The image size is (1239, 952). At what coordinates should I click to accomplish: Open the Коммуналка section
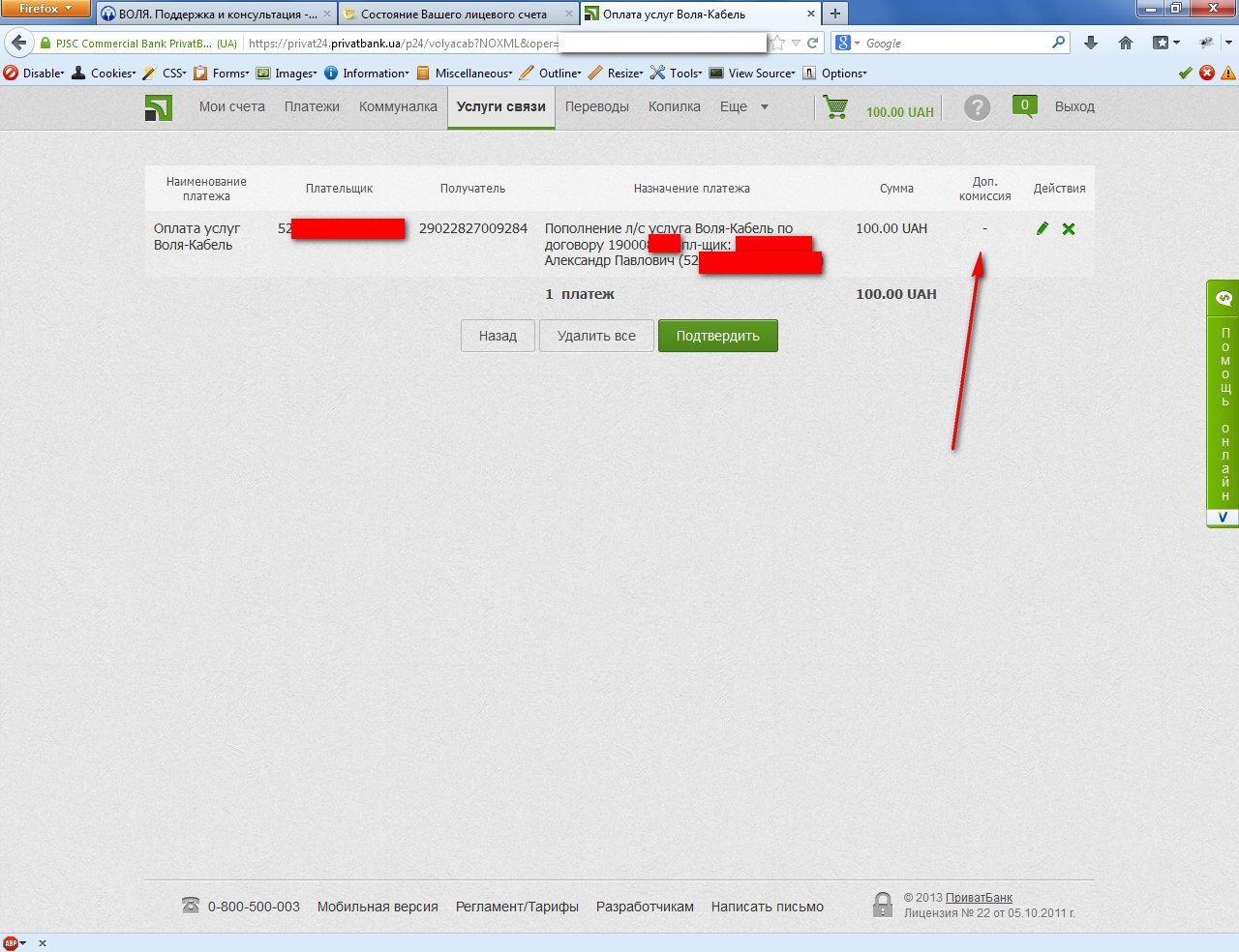click(x=398, y=106)
